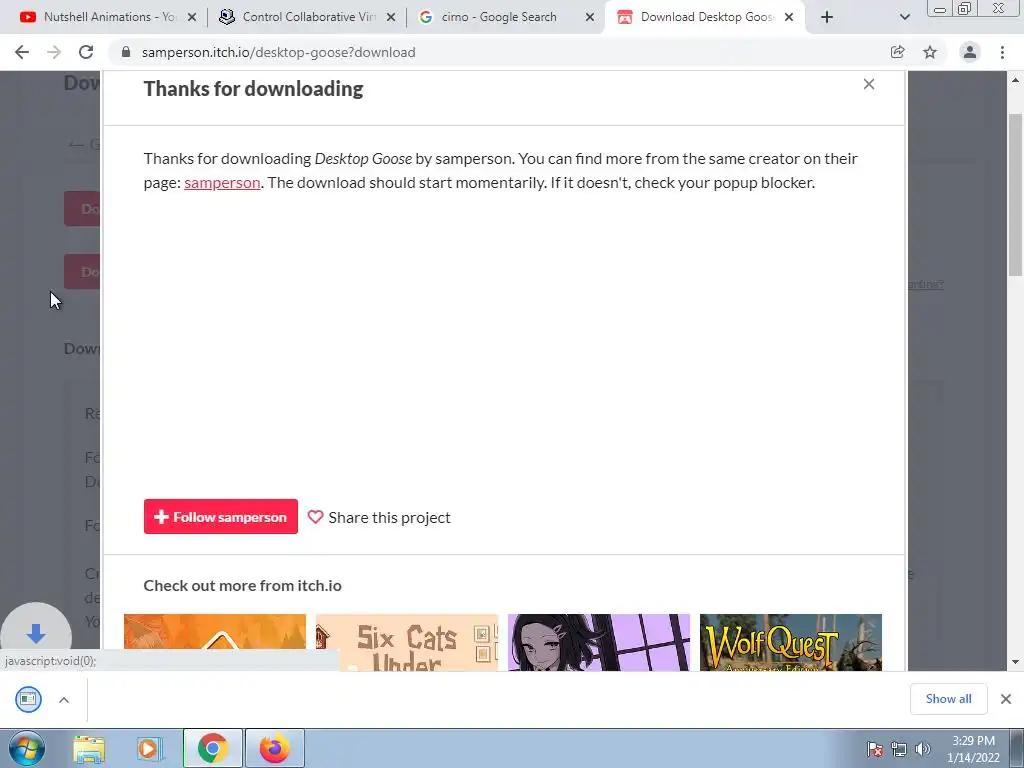Close the Nutshell Animations tab

click(x=192, y=18)
